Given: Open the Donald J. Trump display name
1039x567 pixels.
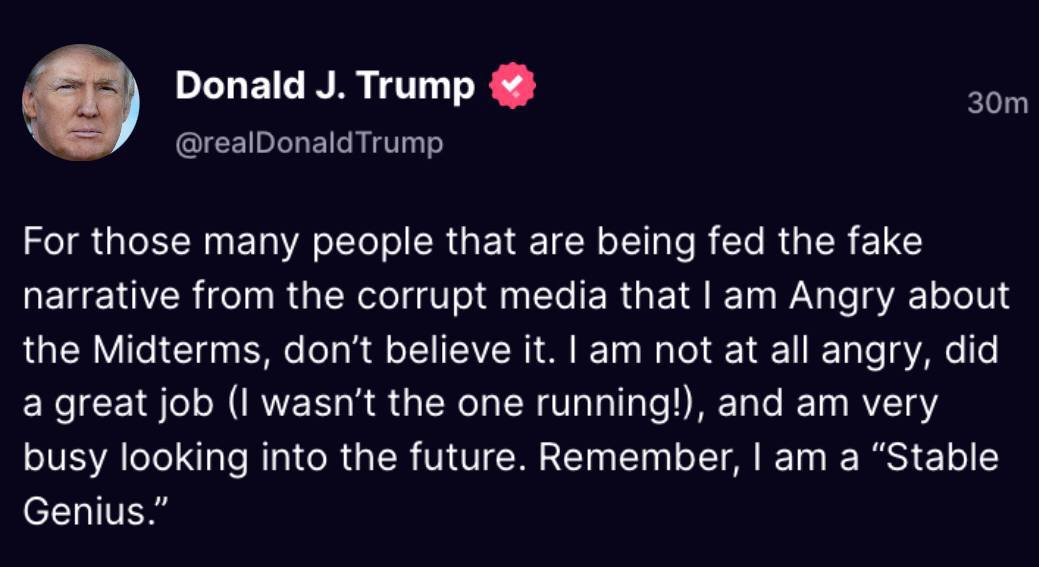Looking at the screenshot, I should coord(325,88).
